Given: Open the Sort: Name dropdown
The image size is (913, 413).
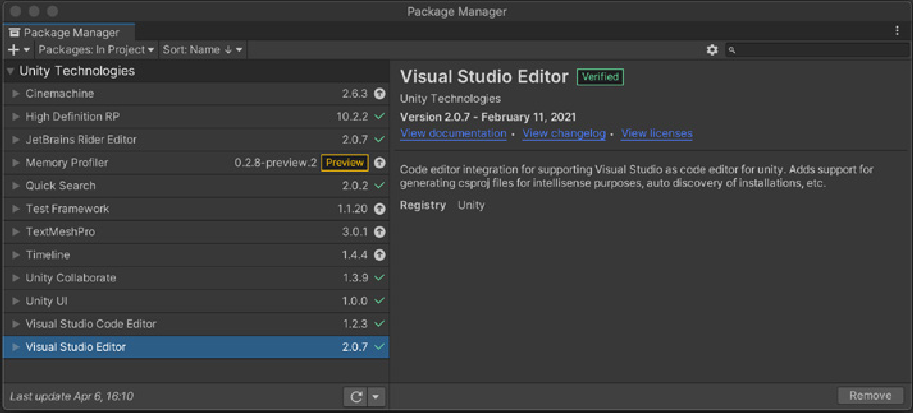Looking at the screenshot, I should coord(202,50).
